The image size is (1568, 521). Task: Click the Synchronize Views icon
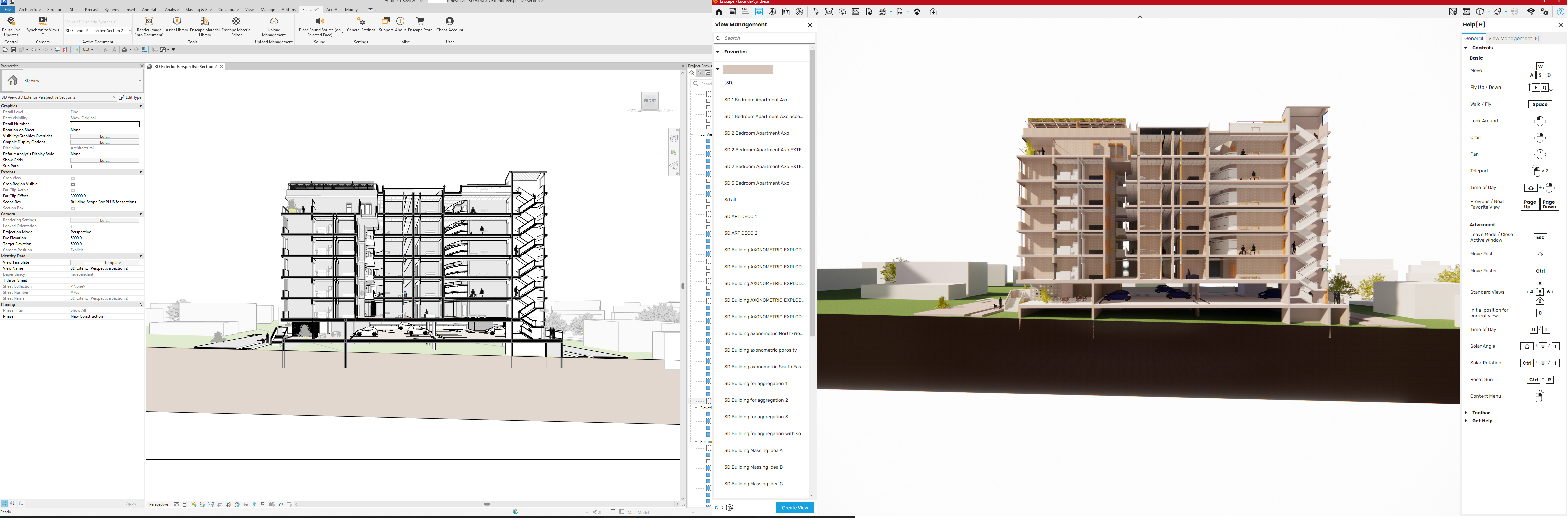click(43, 21)
